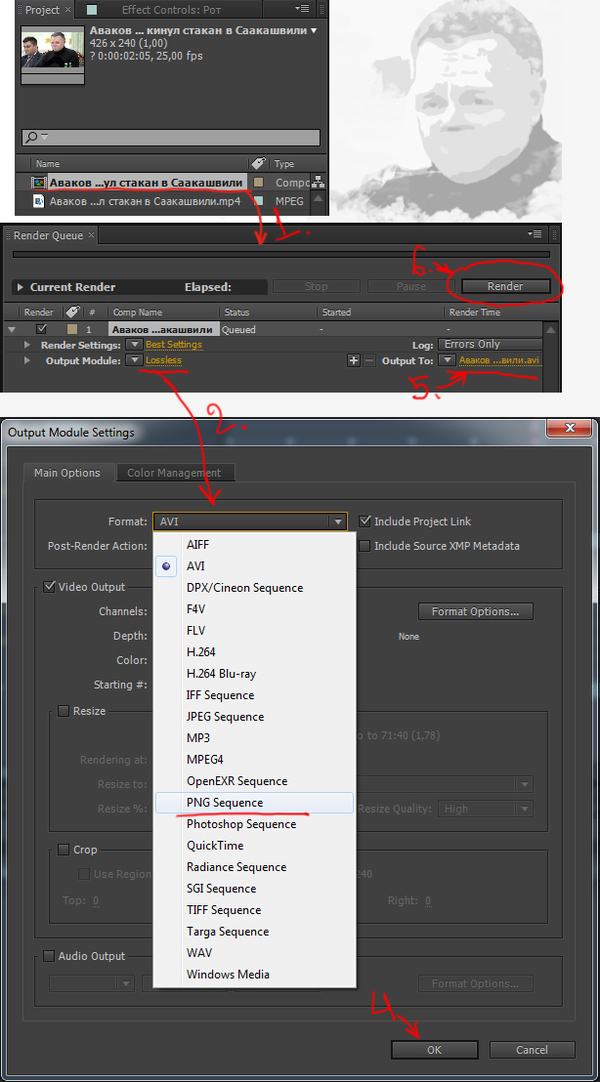The width and height of the screenshot is (600, 1082).
Task: Open Render Queue panel menu icon
Action: click(x=534, y=235)
